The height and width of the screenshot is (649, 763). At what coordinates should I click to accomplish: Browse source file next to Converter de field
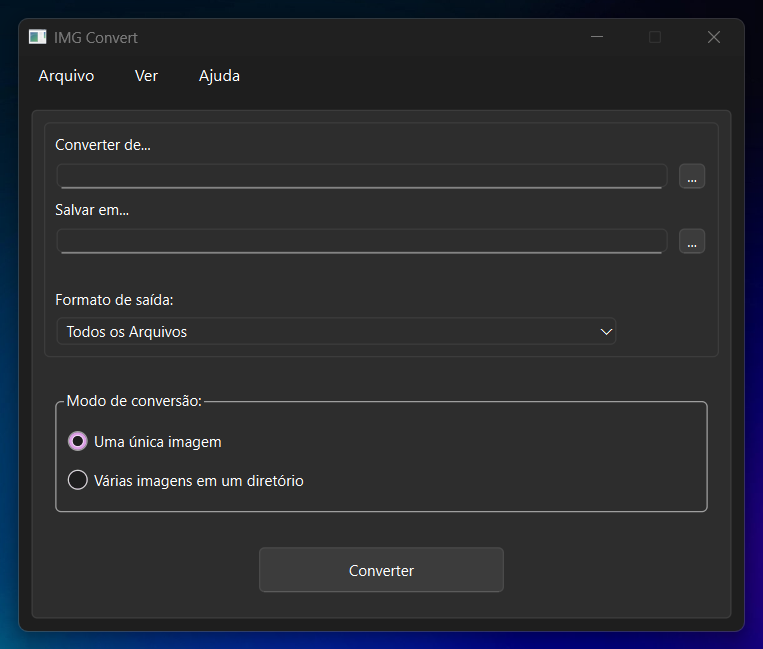click(692, 176)
